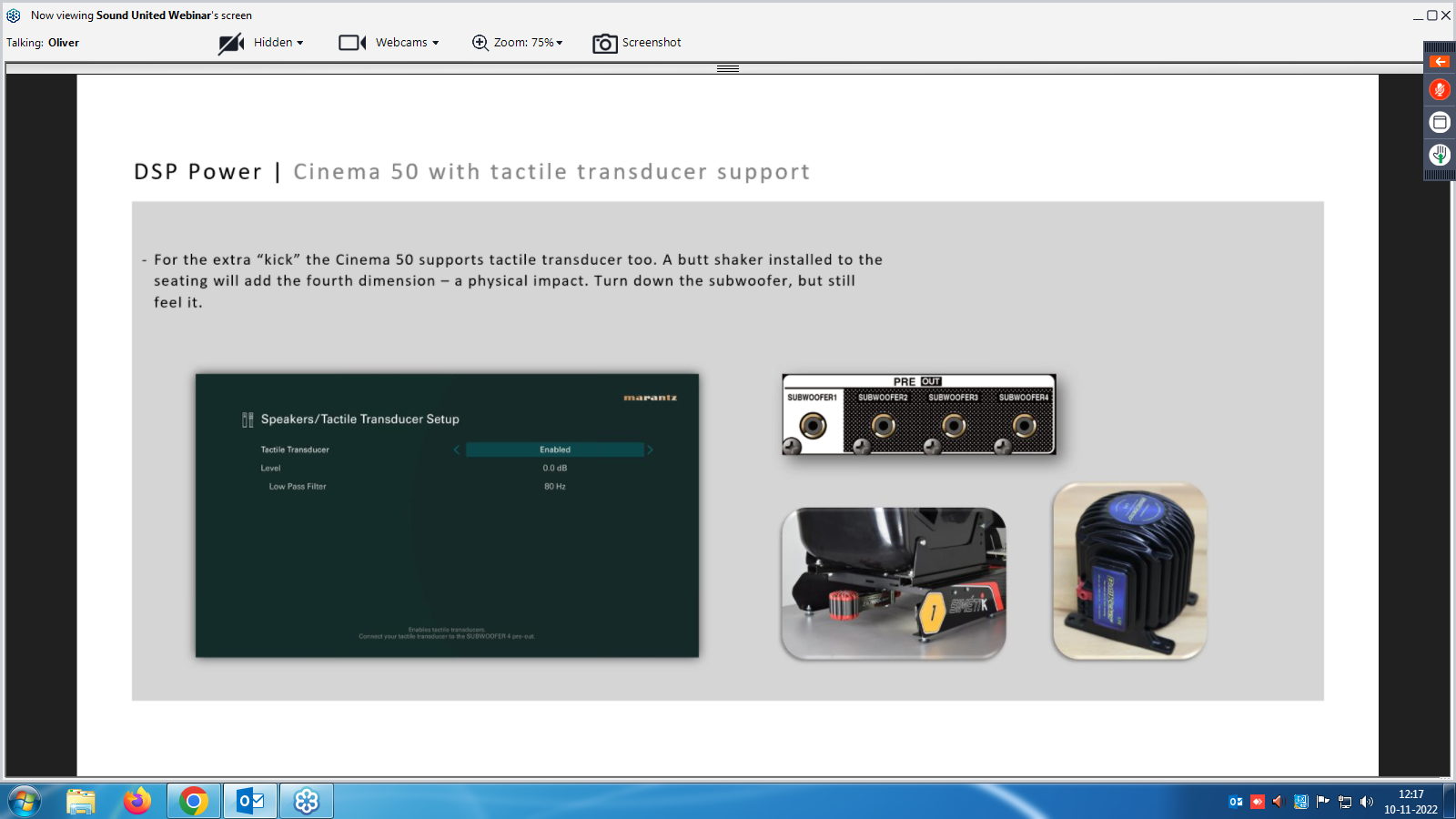Select the GoToWebinar taskbar button
The width and height of the screenshot is (1456, 819).
pos(307,802)
